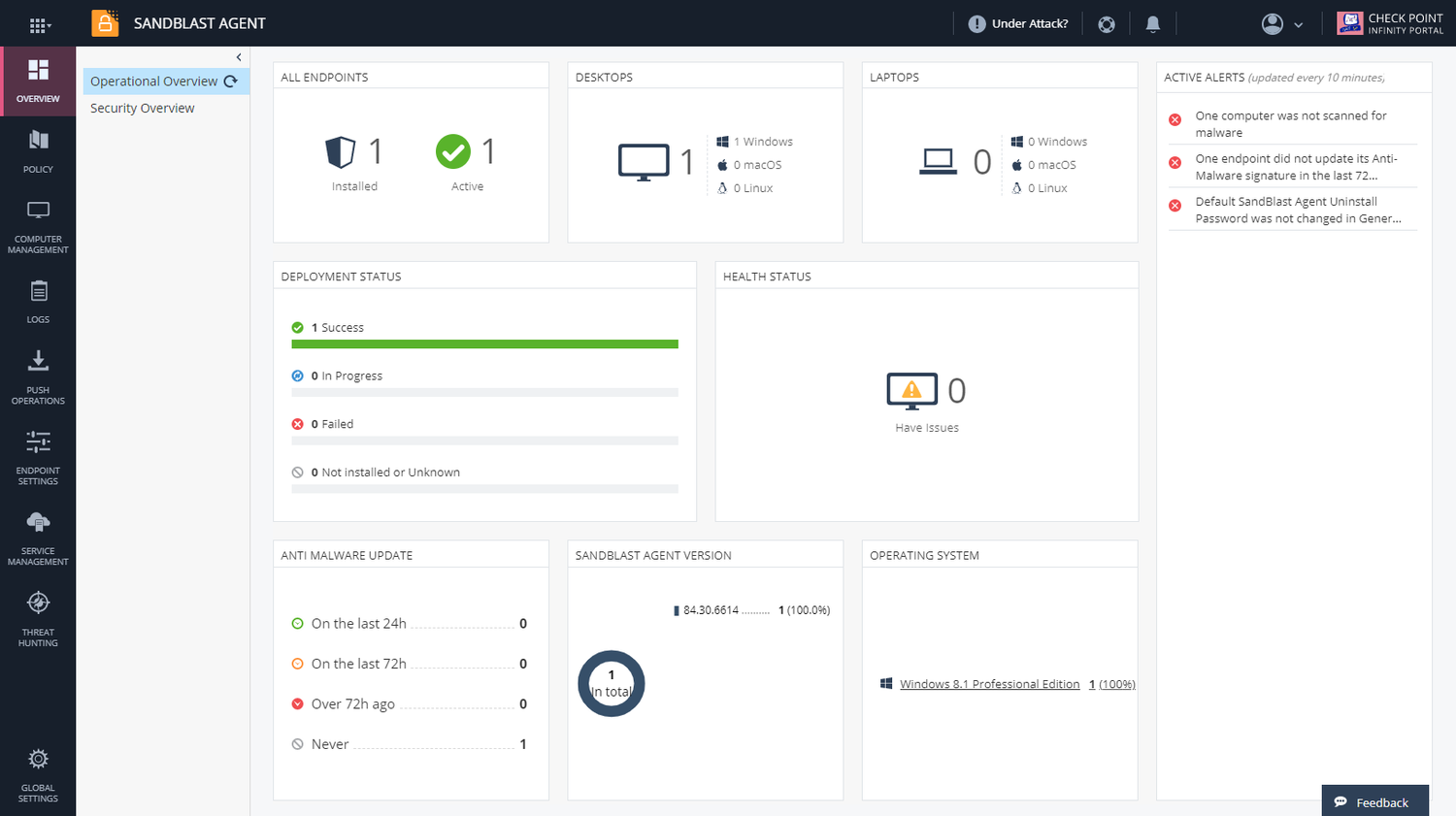The width and height of the screenshot is (1456, 816).
Task: Click the green Success progress bar
Action: 484,343
